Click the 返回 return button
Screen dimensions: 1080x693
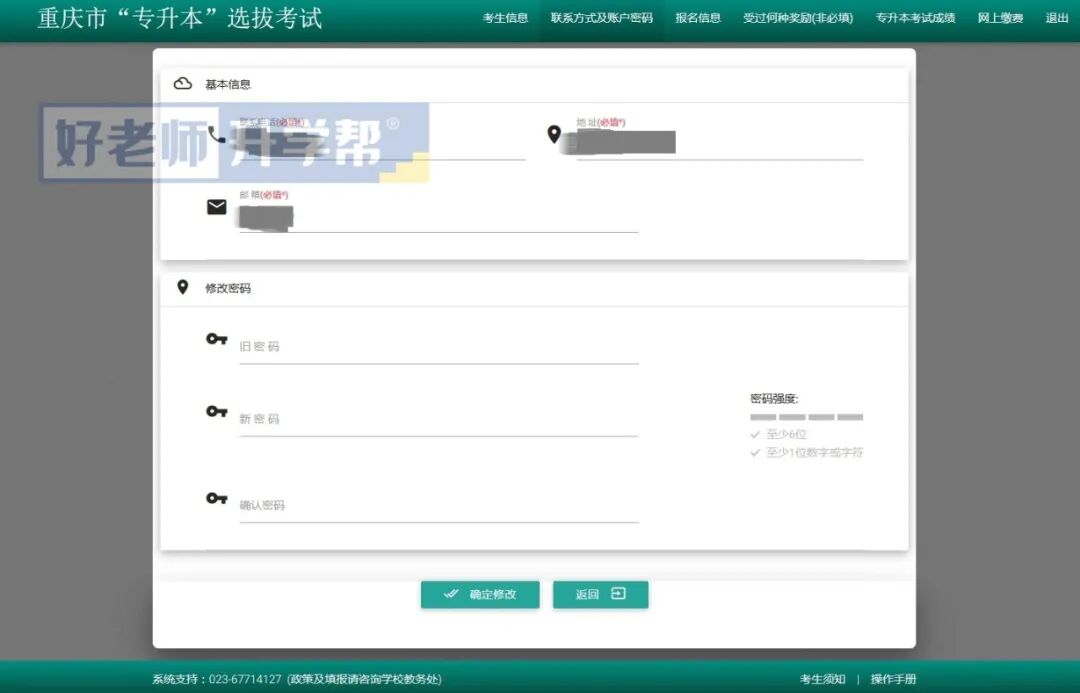click(600, 594)
